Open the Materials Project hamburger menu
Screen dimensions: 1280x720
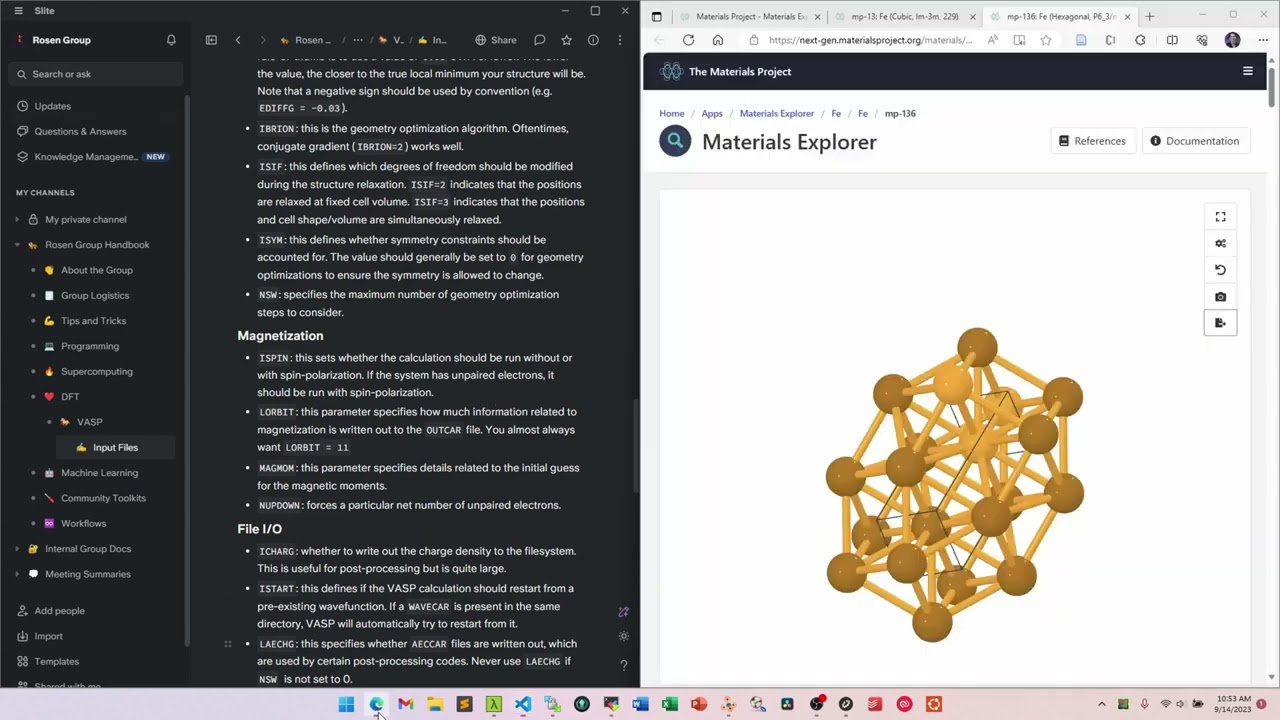pyautogui.click(x=1247, y=71)
